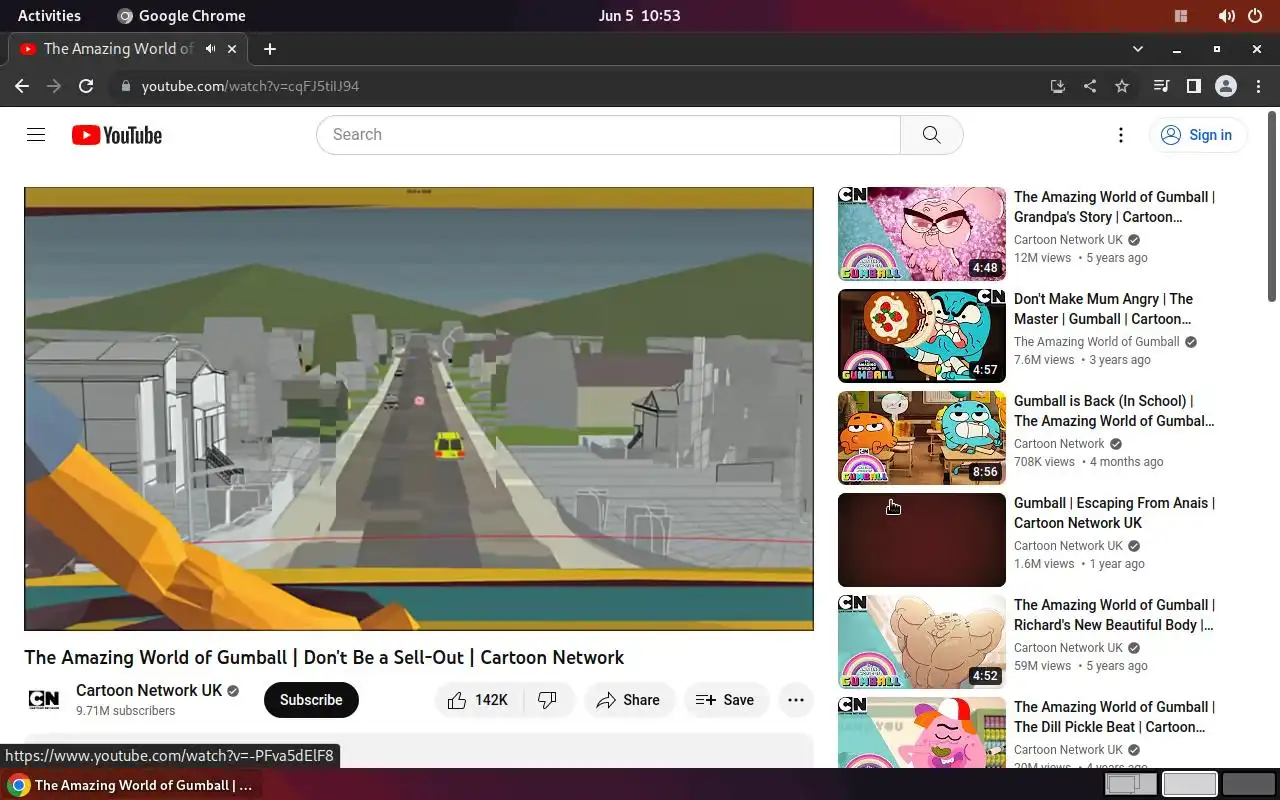Click the Sign in button
Screen dimensions: 1280x800
1198,135
